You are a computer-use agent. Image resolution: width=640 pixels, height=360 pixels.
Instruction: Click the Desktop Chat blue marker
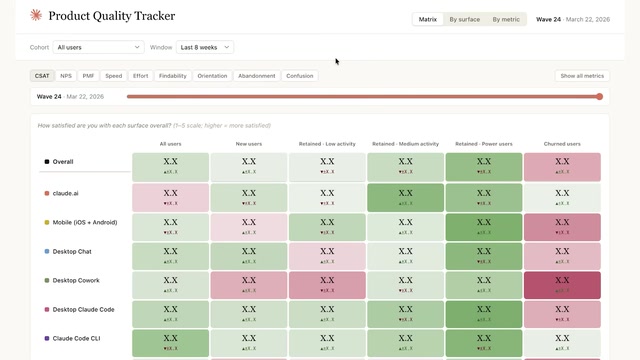(47, 251)
